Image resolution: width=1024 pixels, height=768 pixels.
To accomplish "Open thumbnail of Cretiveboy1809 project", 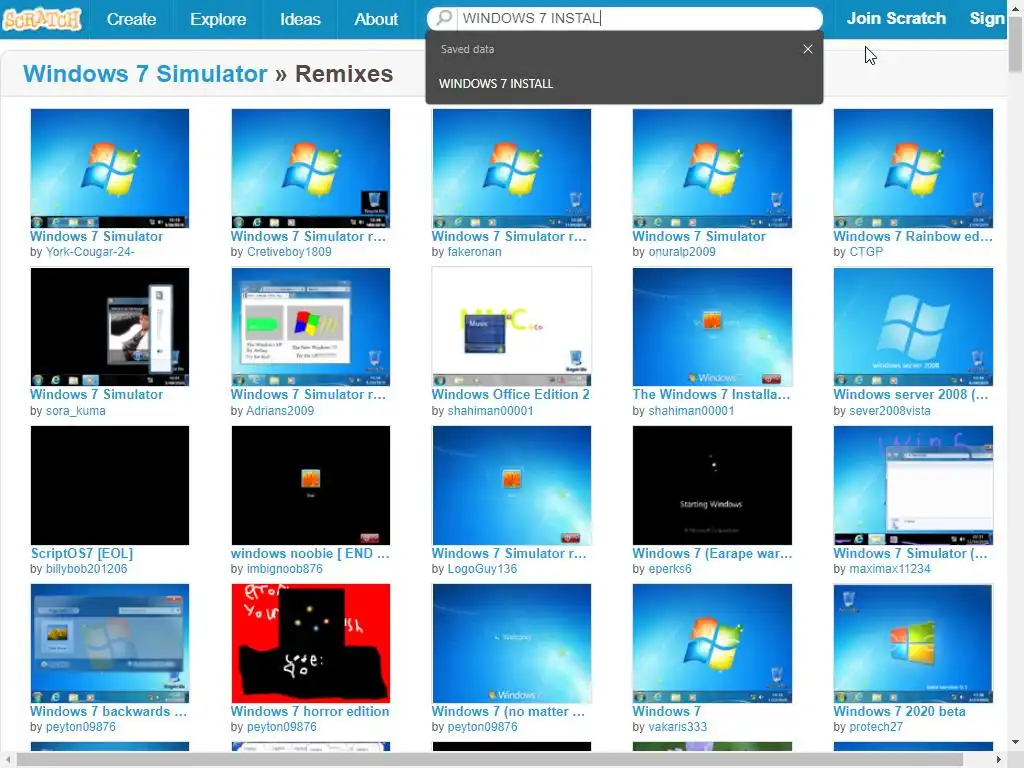I will [x=311, y=168].
